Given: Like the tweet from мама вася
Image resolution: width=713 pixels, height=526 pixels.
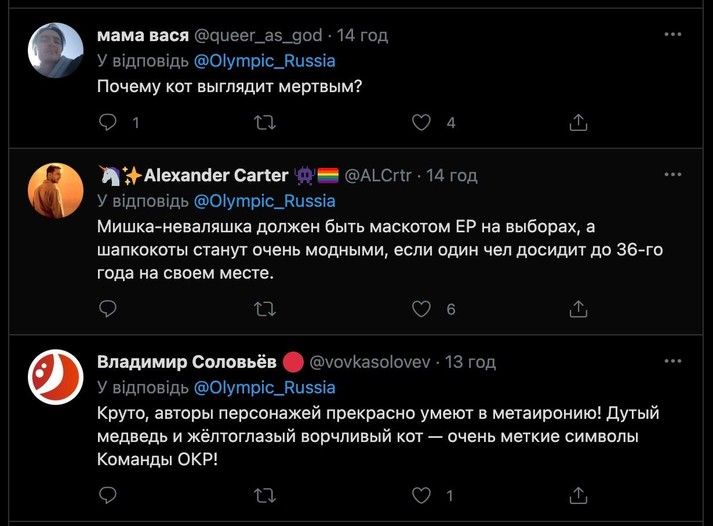Looking at the screenshot, I should [x=422, y=123].
